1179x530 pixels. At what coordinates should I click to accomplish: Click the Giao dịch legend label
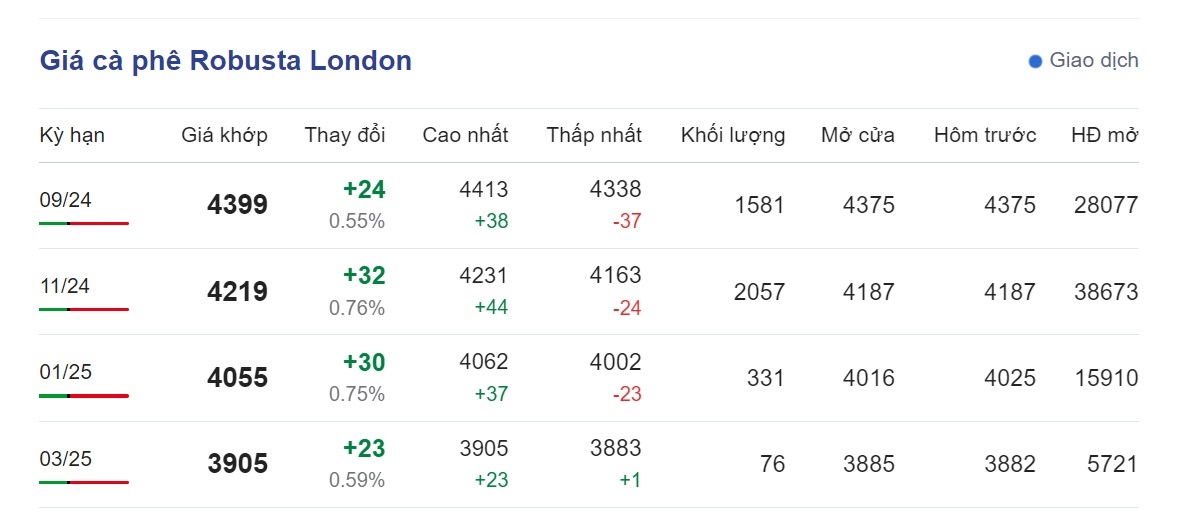1094,61
